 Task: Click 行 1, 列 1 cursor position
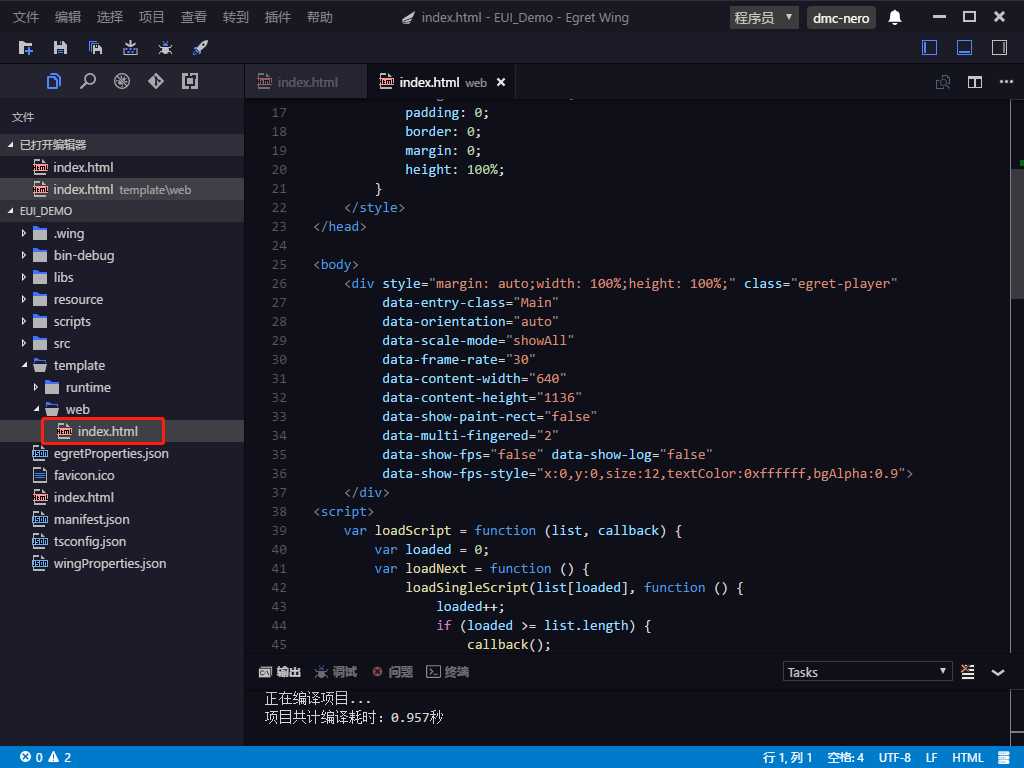click(x=787, y=758)
